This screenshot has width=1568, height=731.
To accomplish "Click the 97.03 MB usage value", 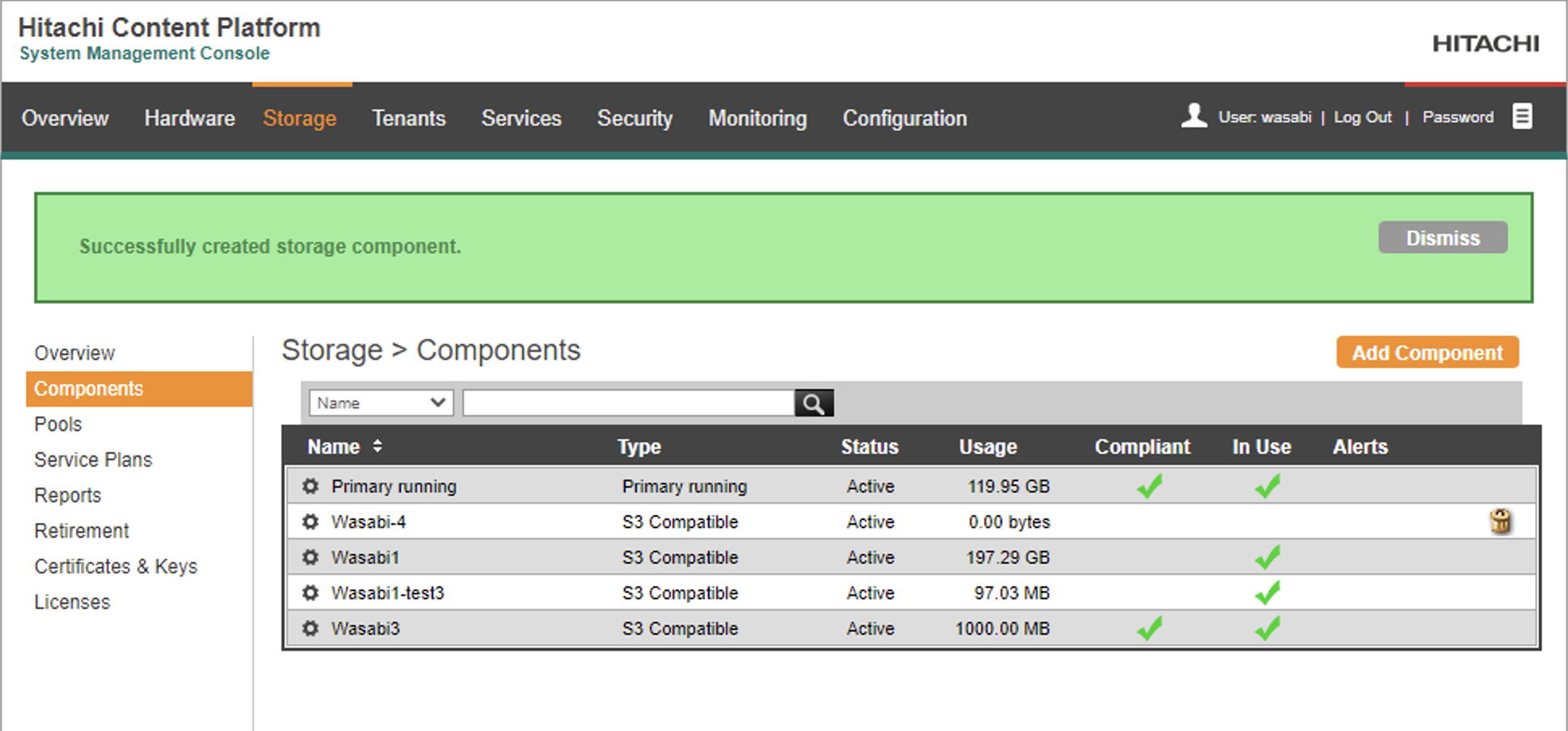I will [1012, 593].
